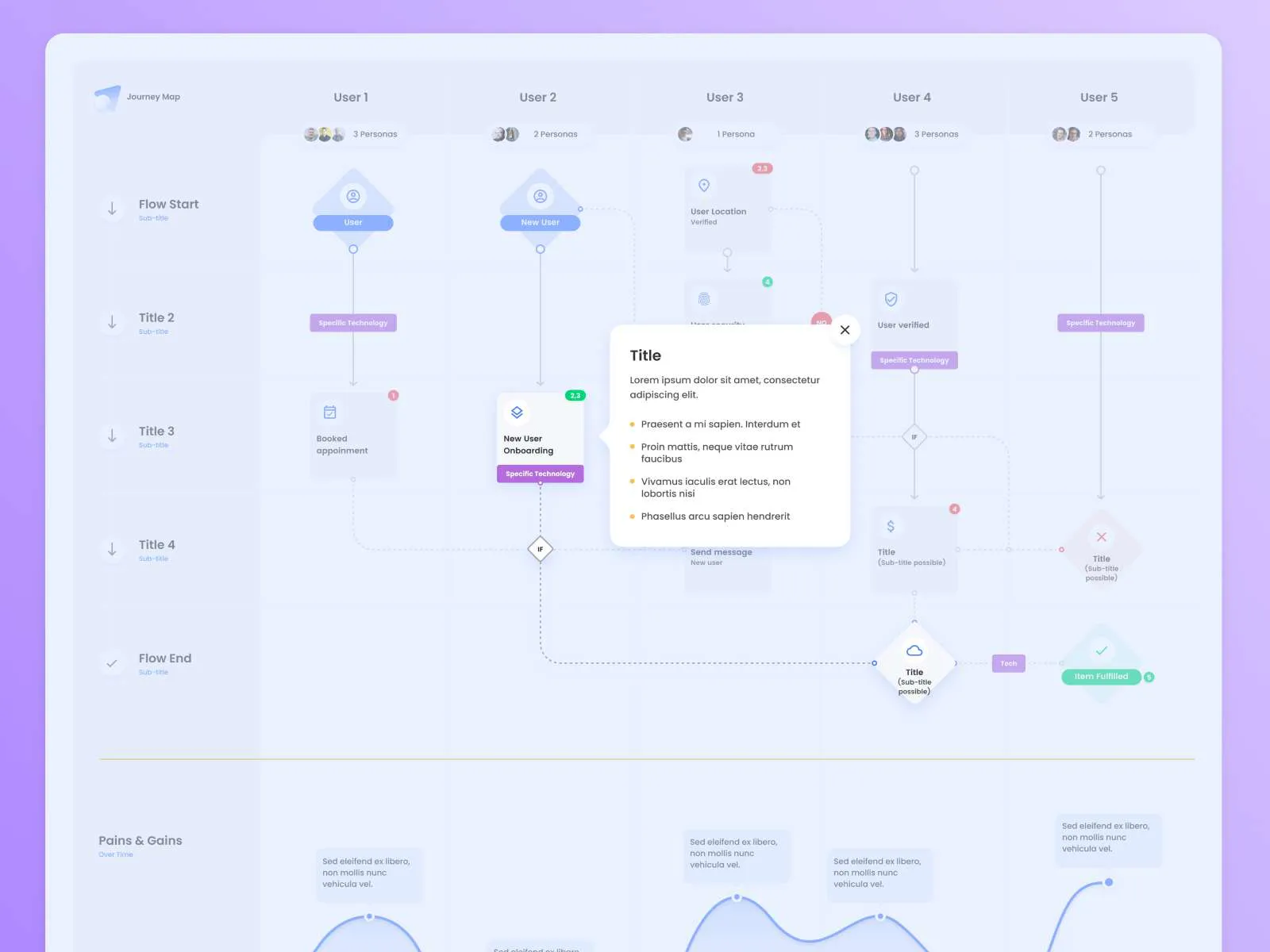The image size is (1270, 952).
Task: Expand the IF node in User 4 column
Action: tap(914, 436)
